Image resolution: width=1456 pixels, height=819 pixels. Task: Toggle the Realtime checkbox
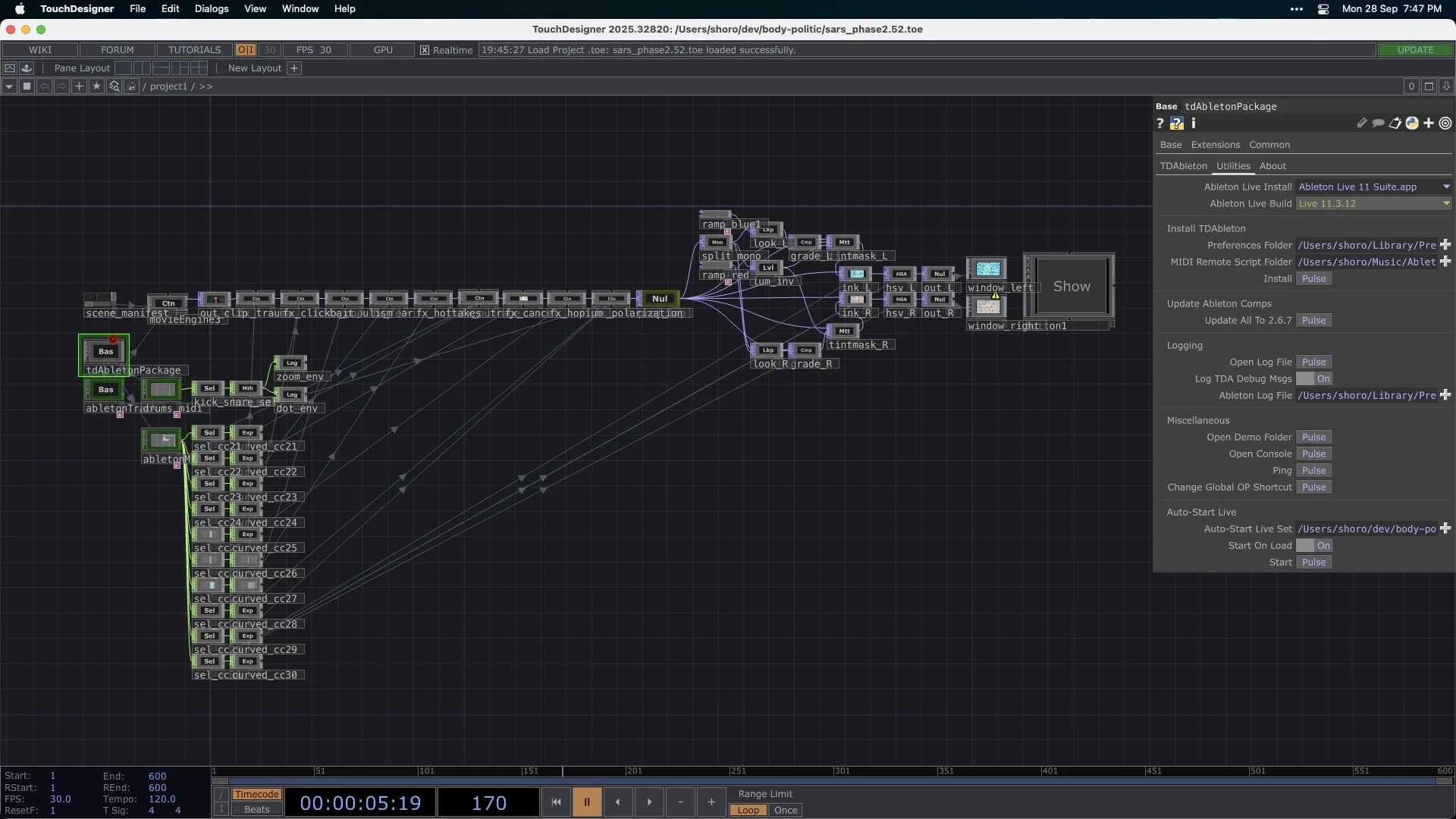coord(425,50)
